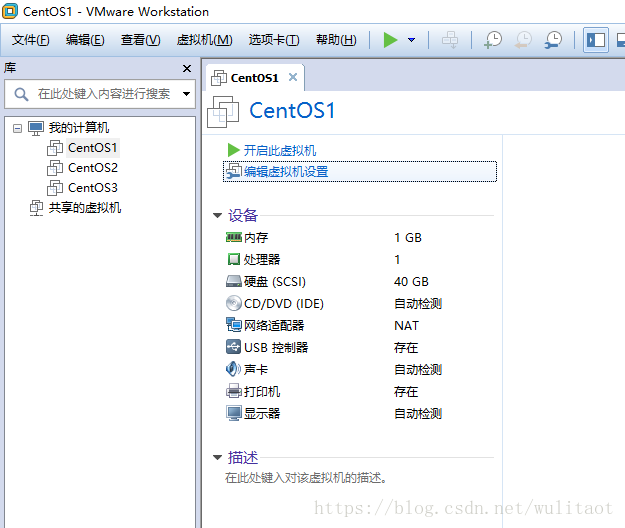The image size is (625, 528).
Task: Select the 处理器 device label
Action: pos(262,259)
